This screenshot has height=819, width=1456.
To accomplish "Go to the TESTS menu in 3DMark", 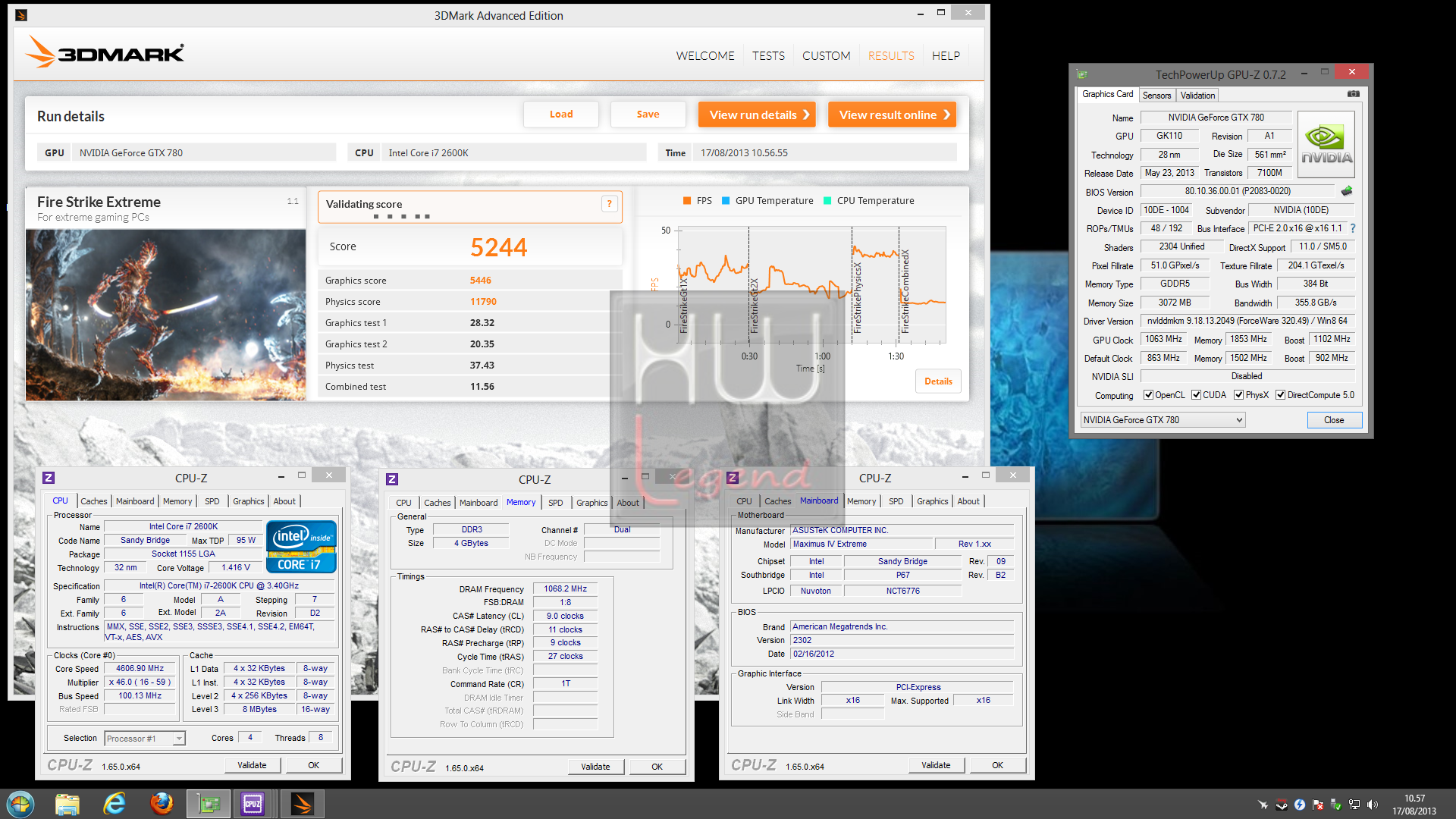I will 768,55.
